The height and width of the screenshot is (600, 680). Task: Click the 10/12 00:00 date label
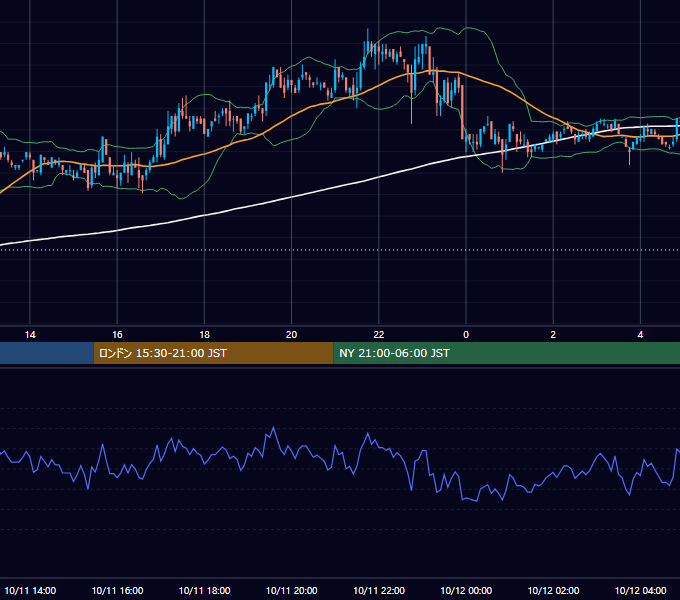466,590
